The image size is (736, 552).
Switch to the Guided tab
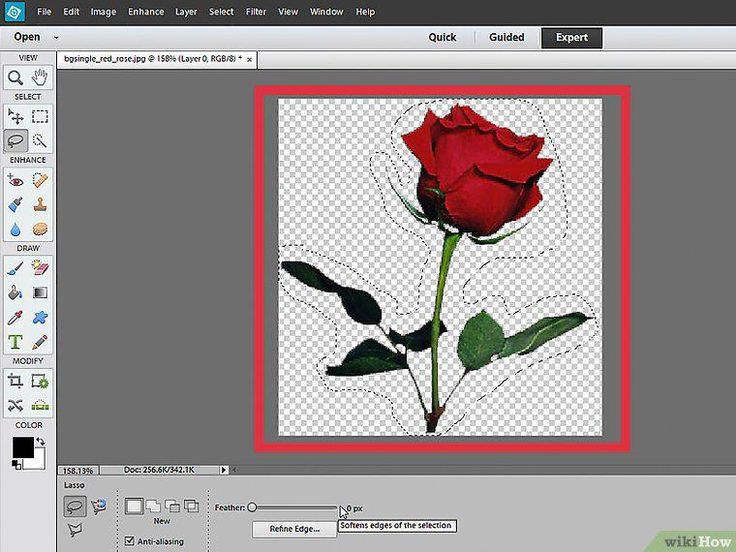506,37
